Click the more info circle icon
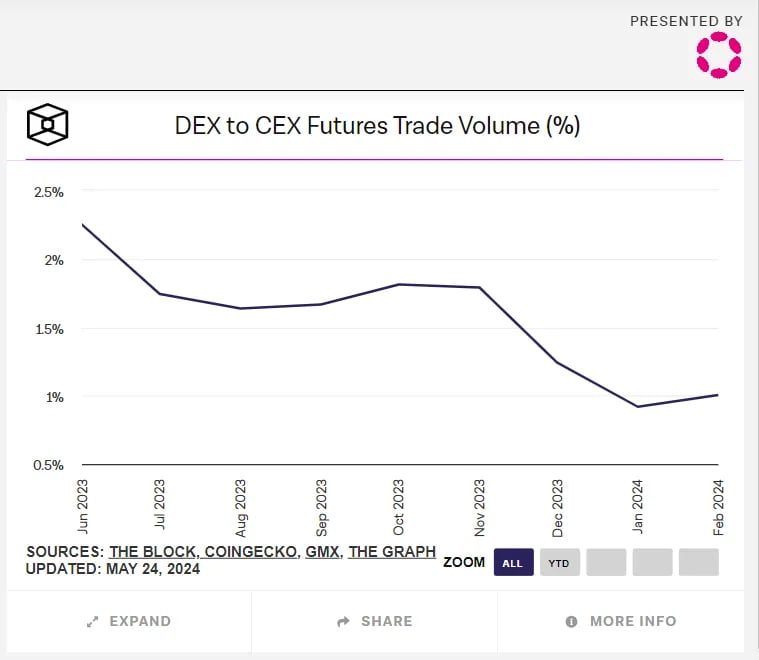Screen dimensions: 759x660 click(x=571, y=621)
